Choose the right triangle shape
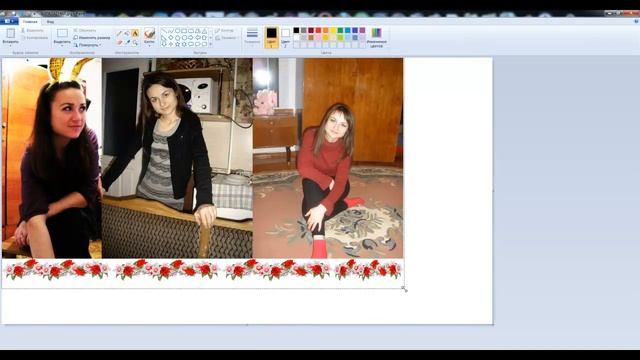The height and width of the screenshot is (360, 640). tap(164, 38)
